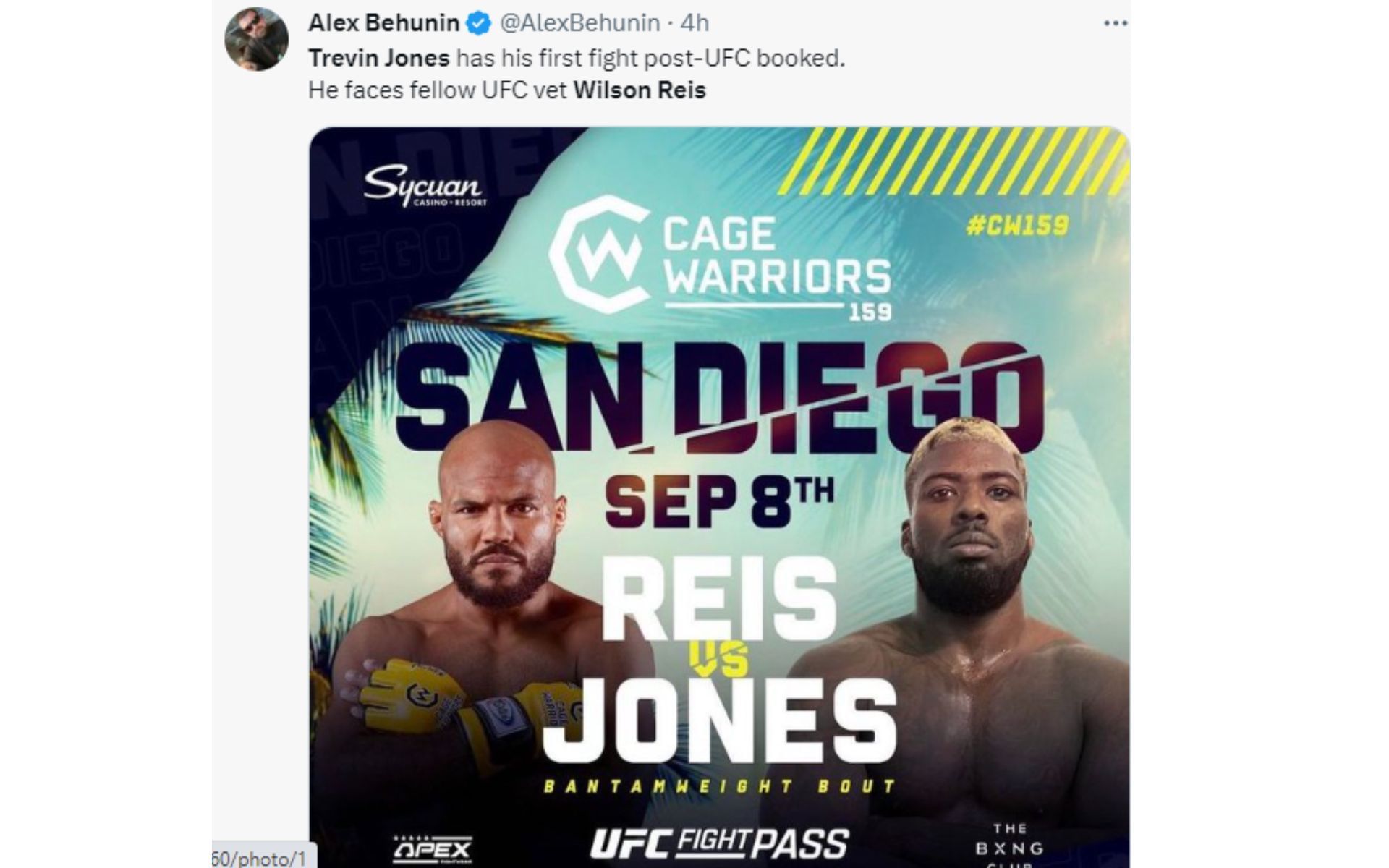Viewport: 1389px width, 868px height.
Task: Click the bold Trevin Jones name
Action: (x=379, y=58)
